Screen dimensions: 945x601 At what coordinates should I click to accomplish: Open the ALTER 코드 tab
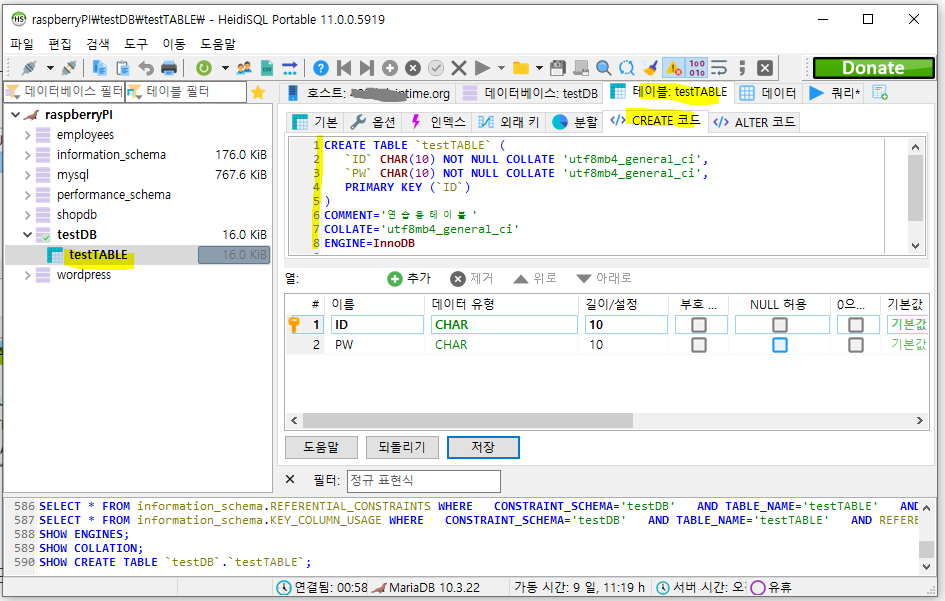754,122
